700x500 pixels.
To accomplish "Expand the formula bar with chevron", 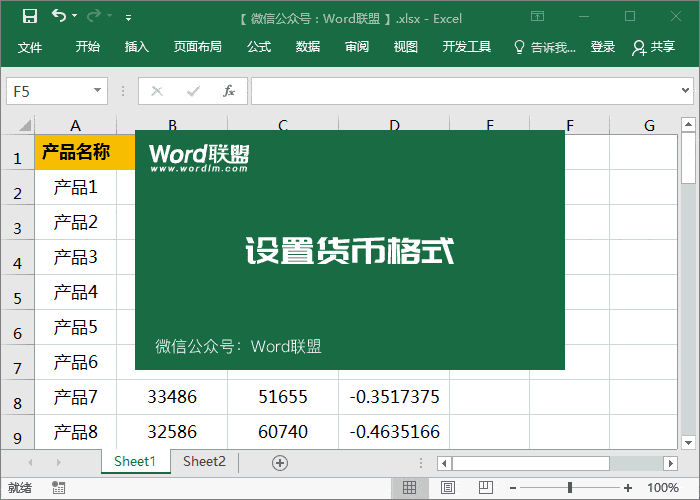I will point(685,91).
